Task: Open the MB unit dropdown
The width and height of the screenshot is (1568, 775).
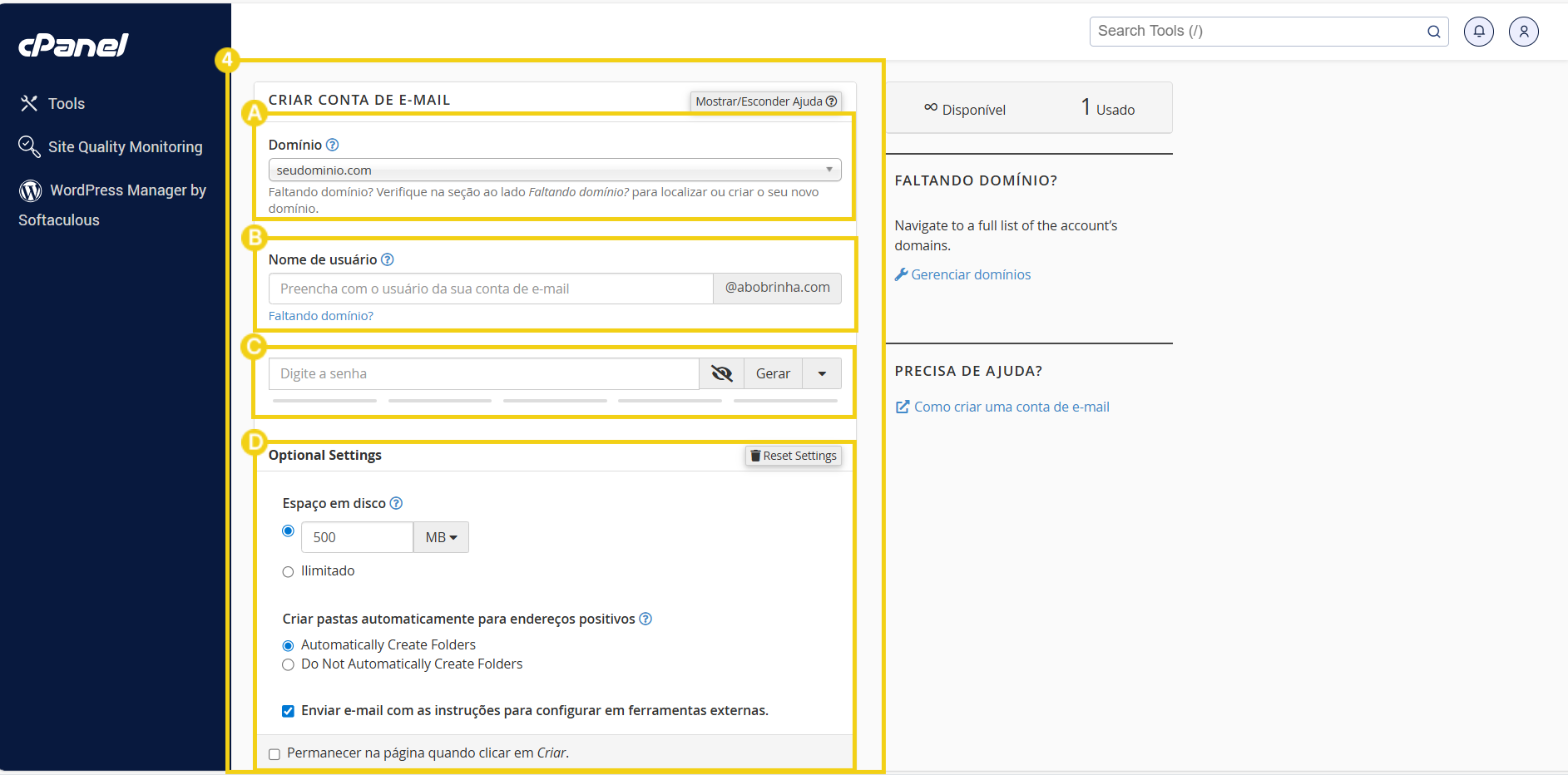Action: click(441, 537)
